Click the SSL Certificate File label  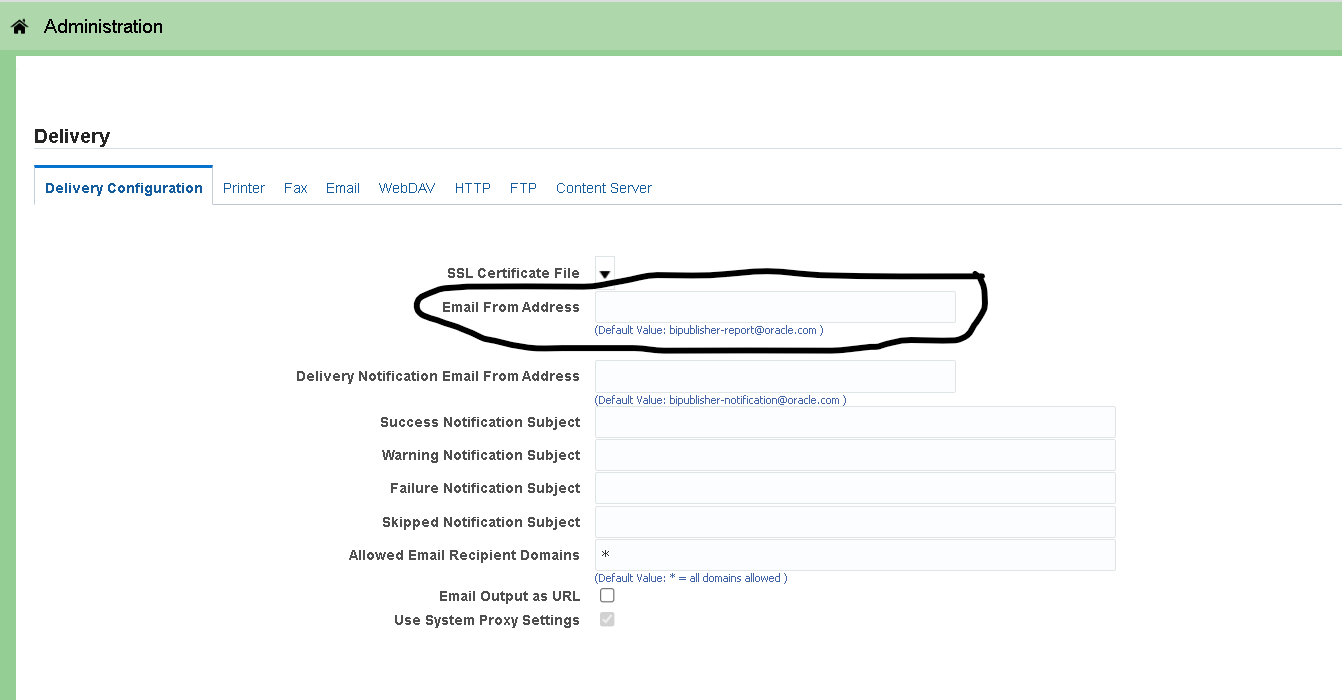pos(513,273)
